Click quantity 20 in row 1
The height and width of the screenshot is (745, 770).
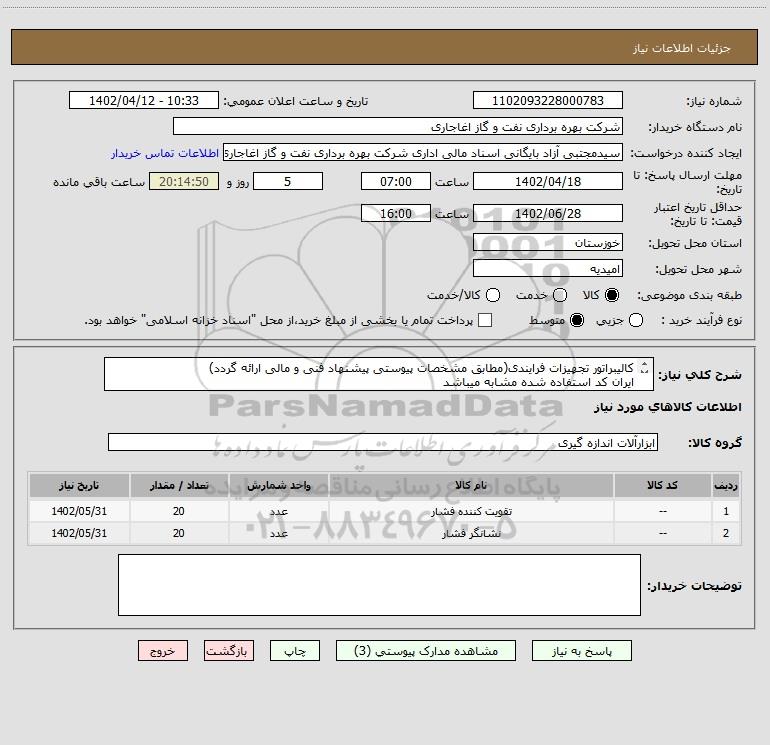coord(179,511)
